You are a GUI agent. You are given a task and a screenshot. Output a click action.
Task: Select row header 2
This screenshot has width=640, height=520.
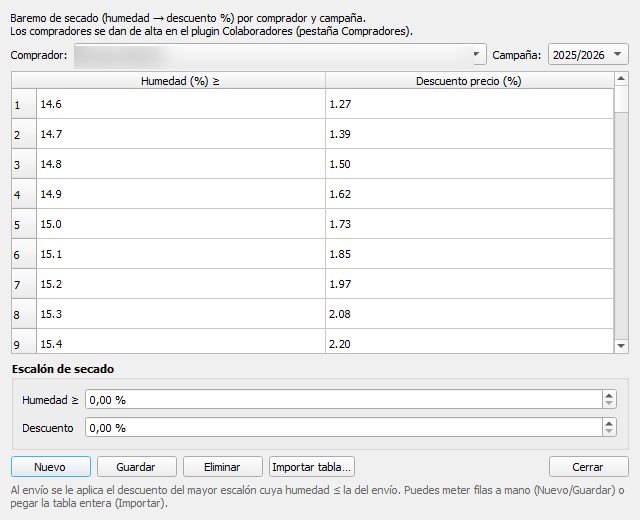click(x=24, y=134)
